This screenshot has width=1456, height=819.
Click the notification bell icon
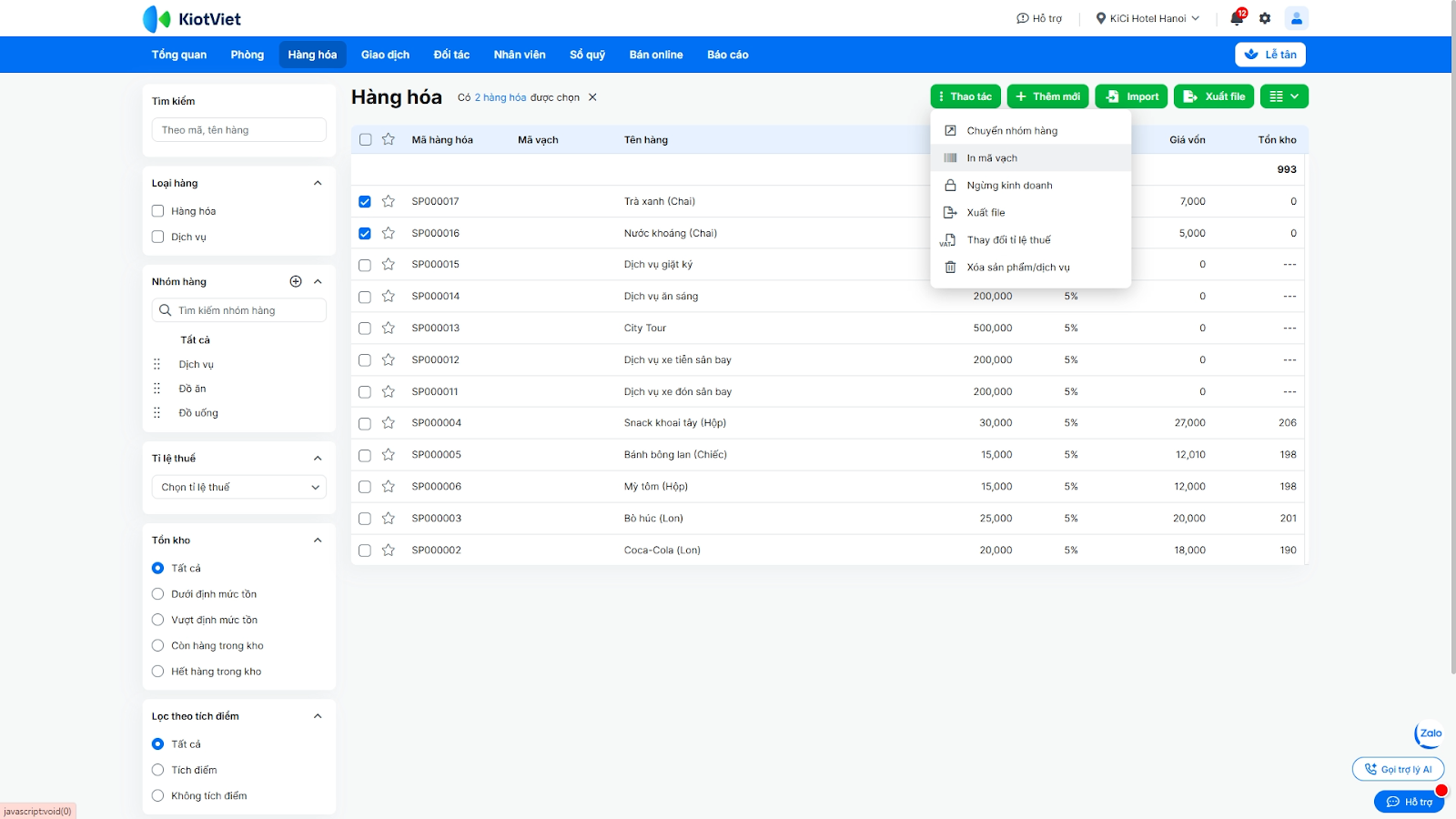[x=1237, y=18]
